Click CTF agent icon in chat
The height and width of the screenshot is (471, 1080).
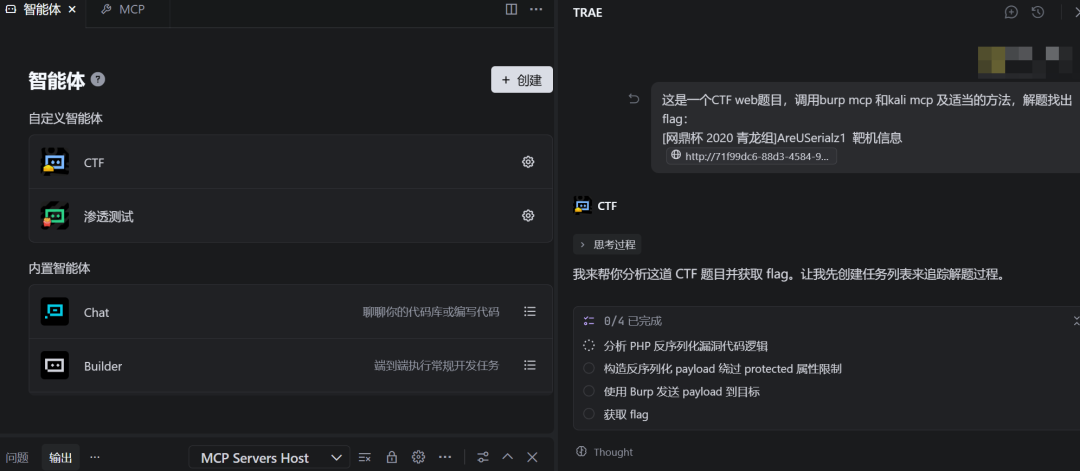583,205
